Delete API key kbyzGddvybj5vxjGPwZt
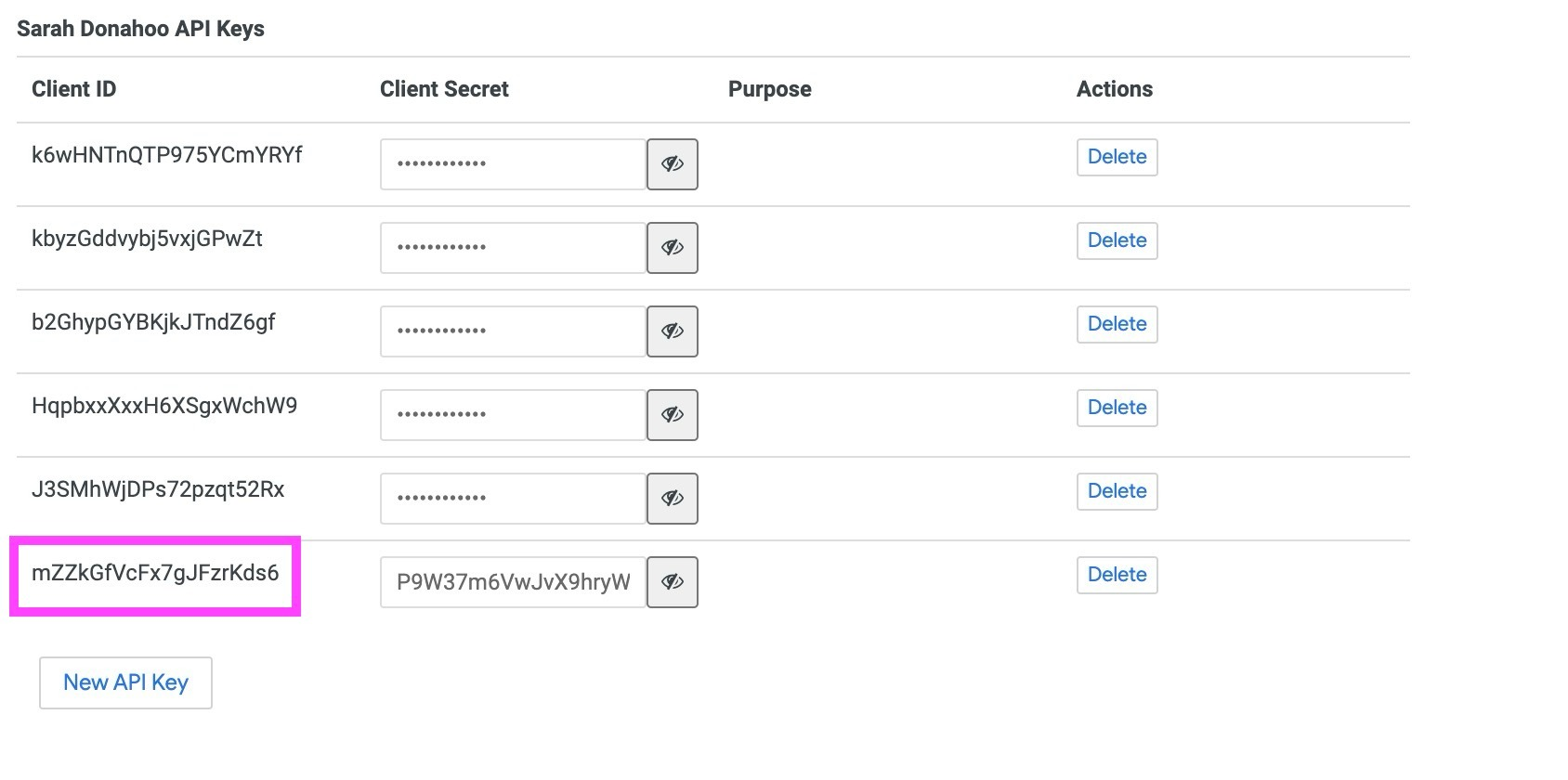 1117,240
